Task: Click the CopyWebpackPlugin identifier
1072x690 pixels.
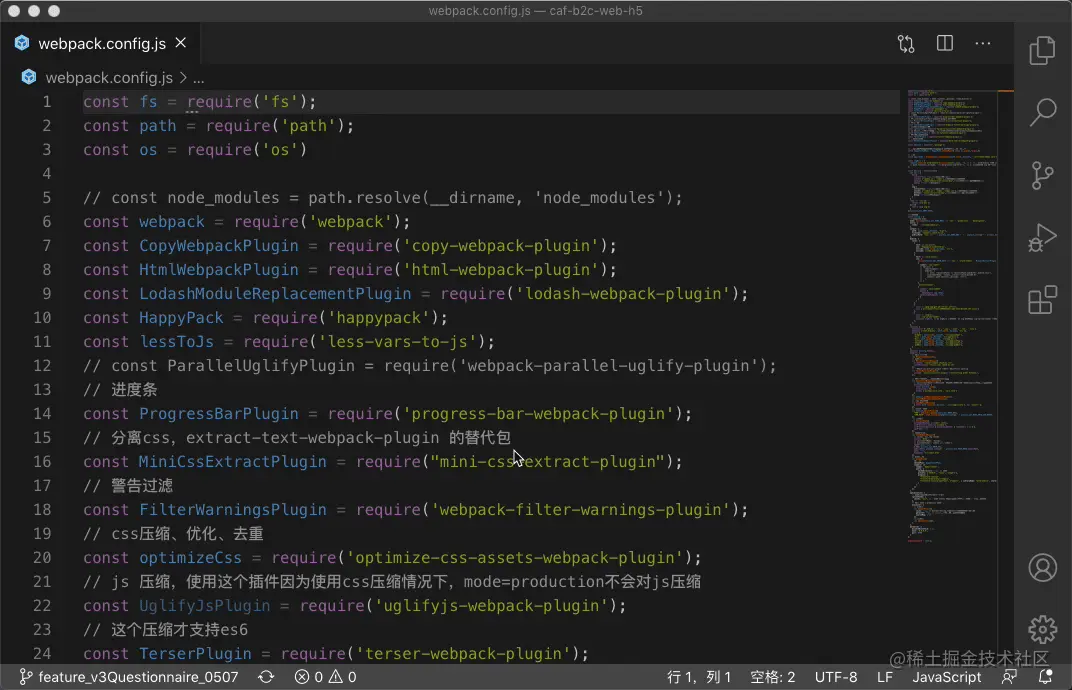Action: point(219,246)
